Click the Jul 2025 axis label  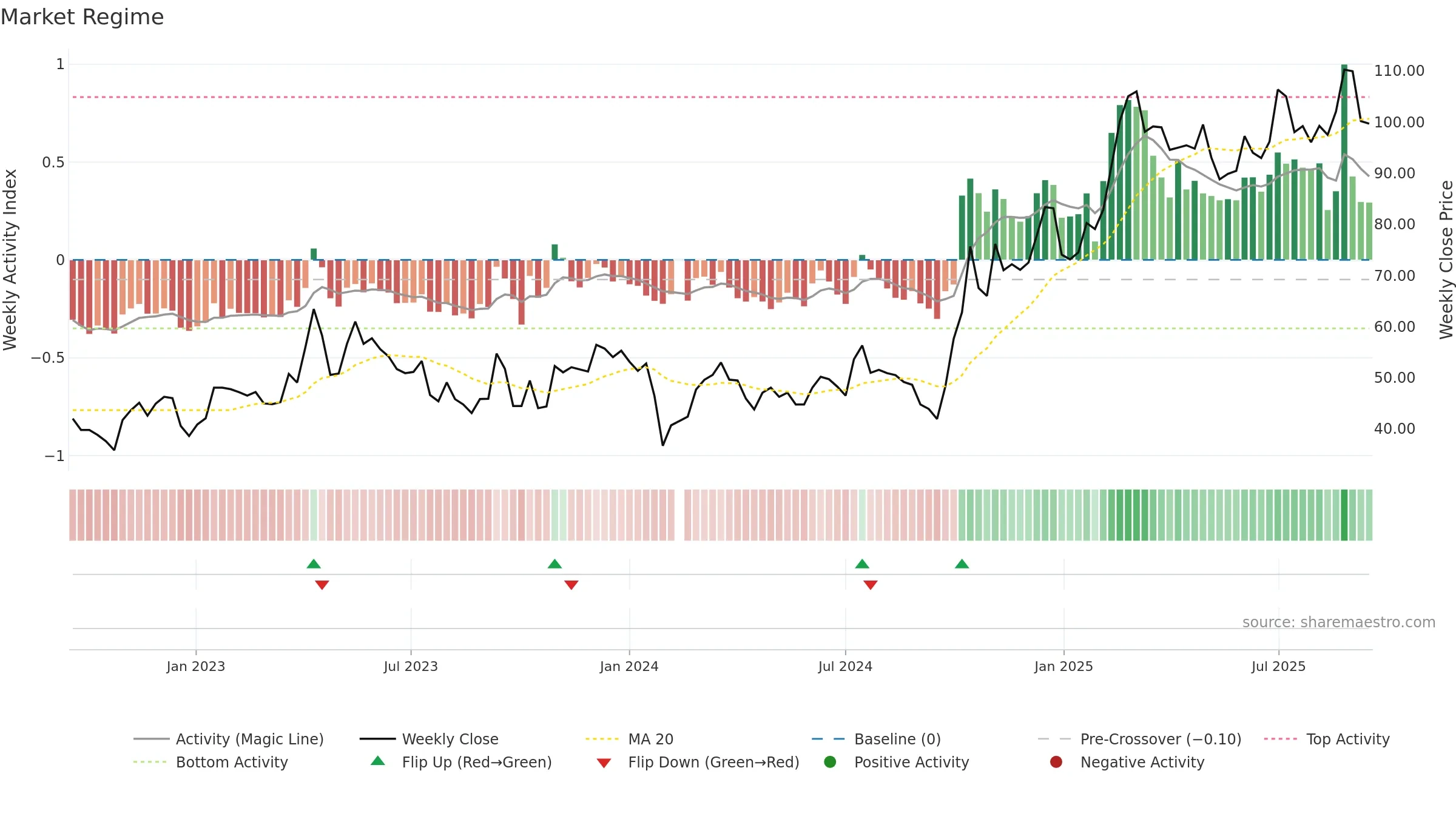[1278, 667]
